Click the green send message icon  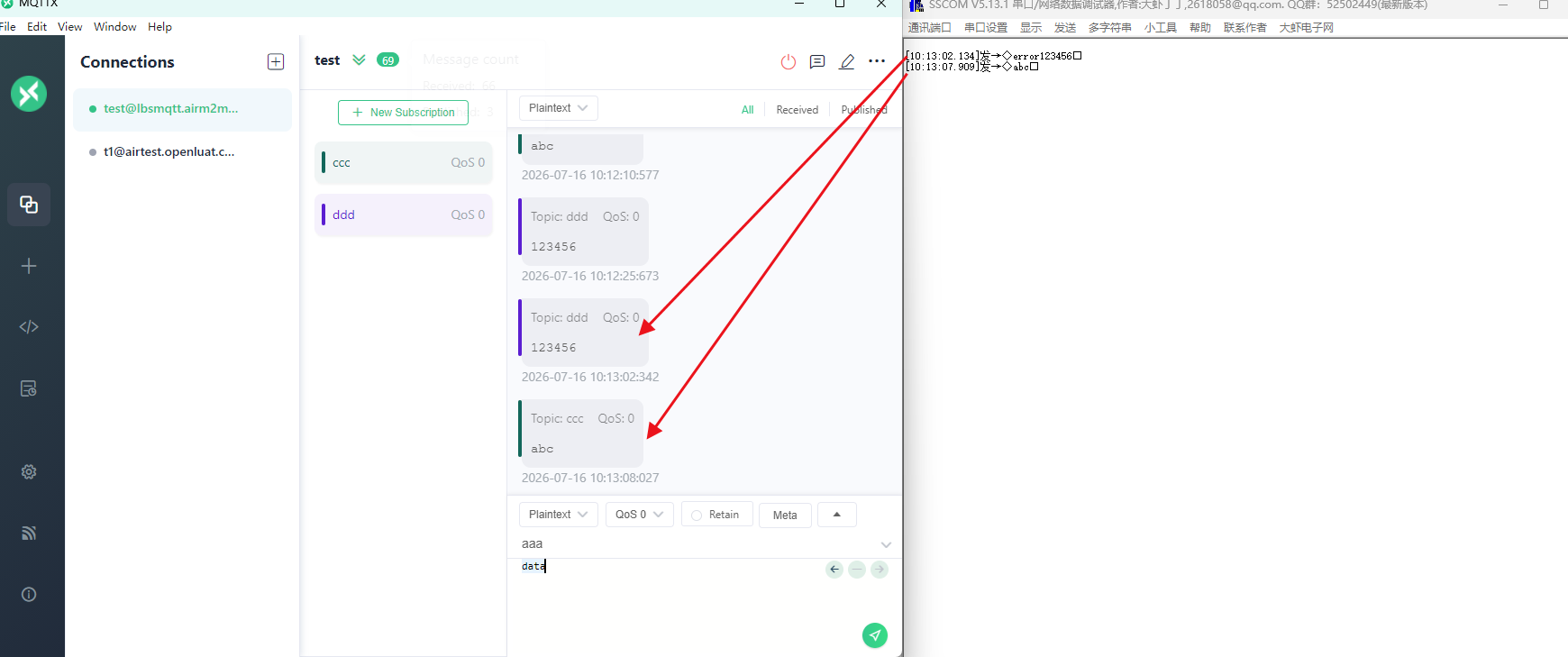[875, 635]
